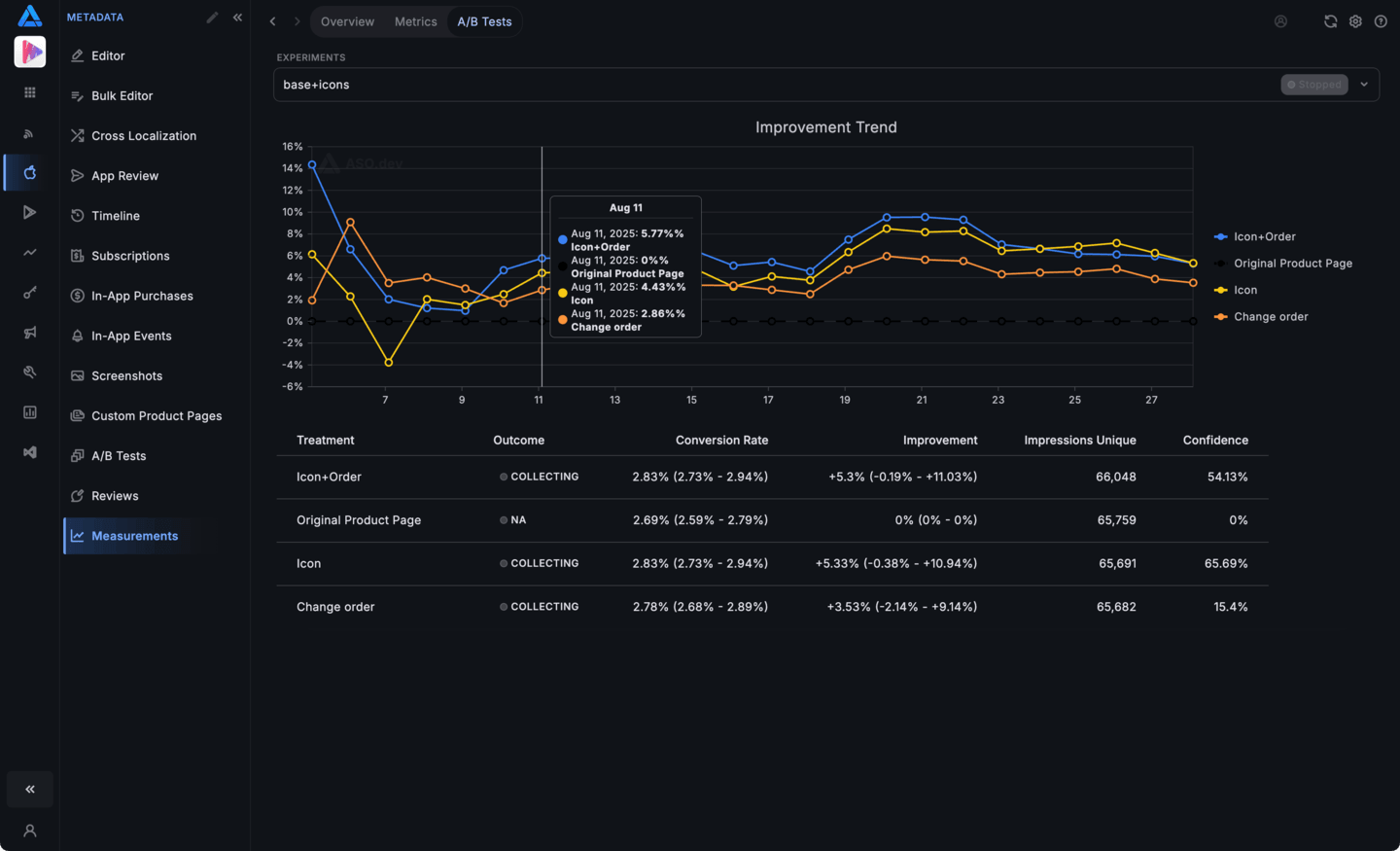Open In-App Purchases
The image size is (1400, 851).
coord(154,296)
